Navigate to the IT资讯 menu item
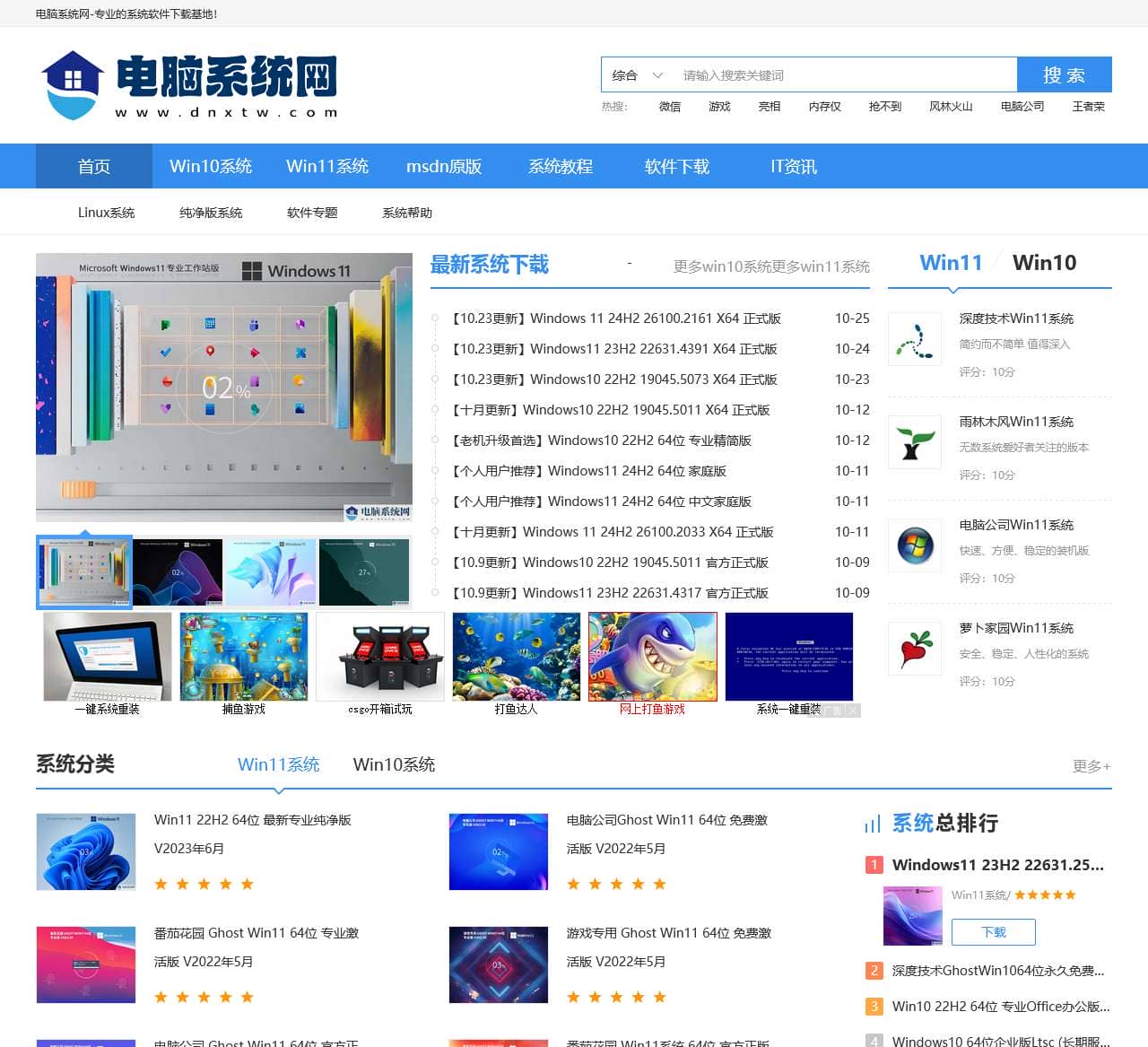The height and width of the screenshot is (1047, 1148). click(x=793, y=166)
